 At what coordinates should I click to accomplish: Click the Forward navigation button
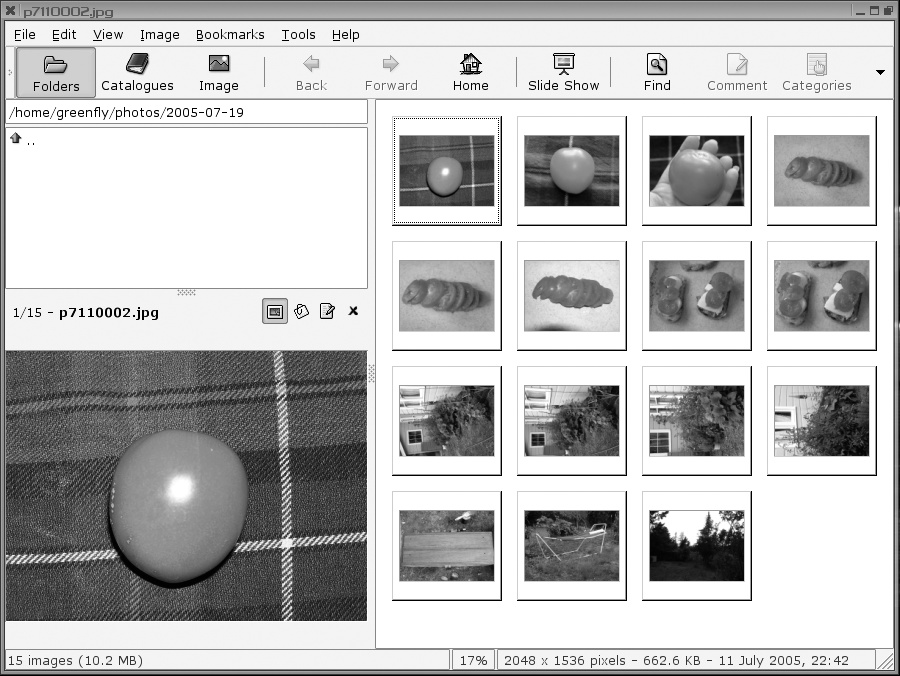(391, 71)
